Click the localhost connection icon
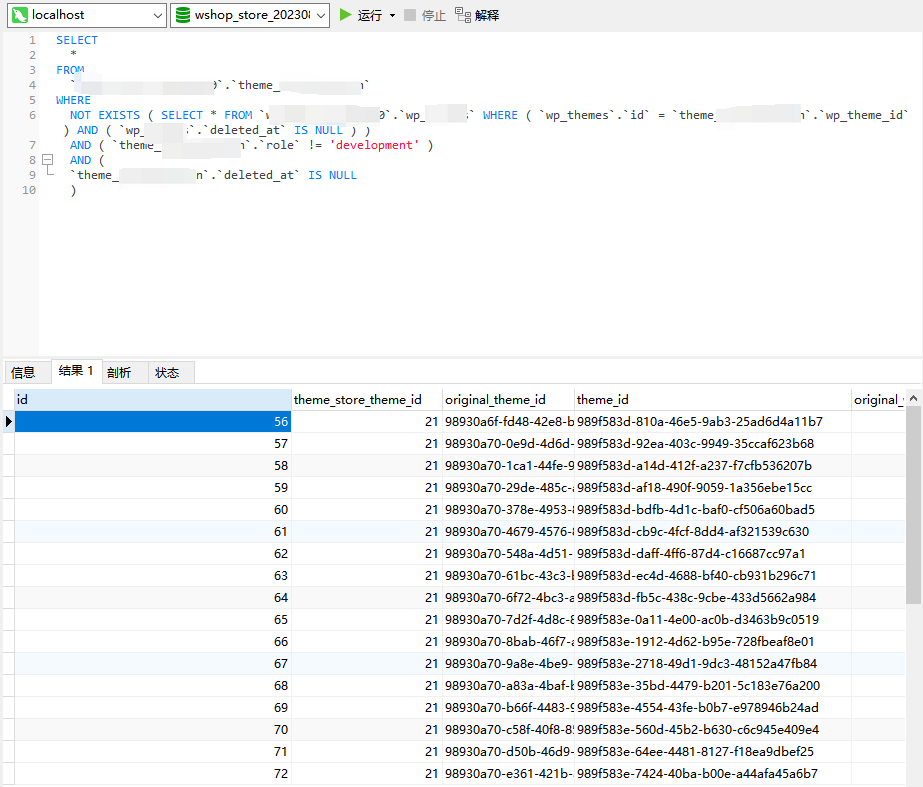 pos(18,15)
